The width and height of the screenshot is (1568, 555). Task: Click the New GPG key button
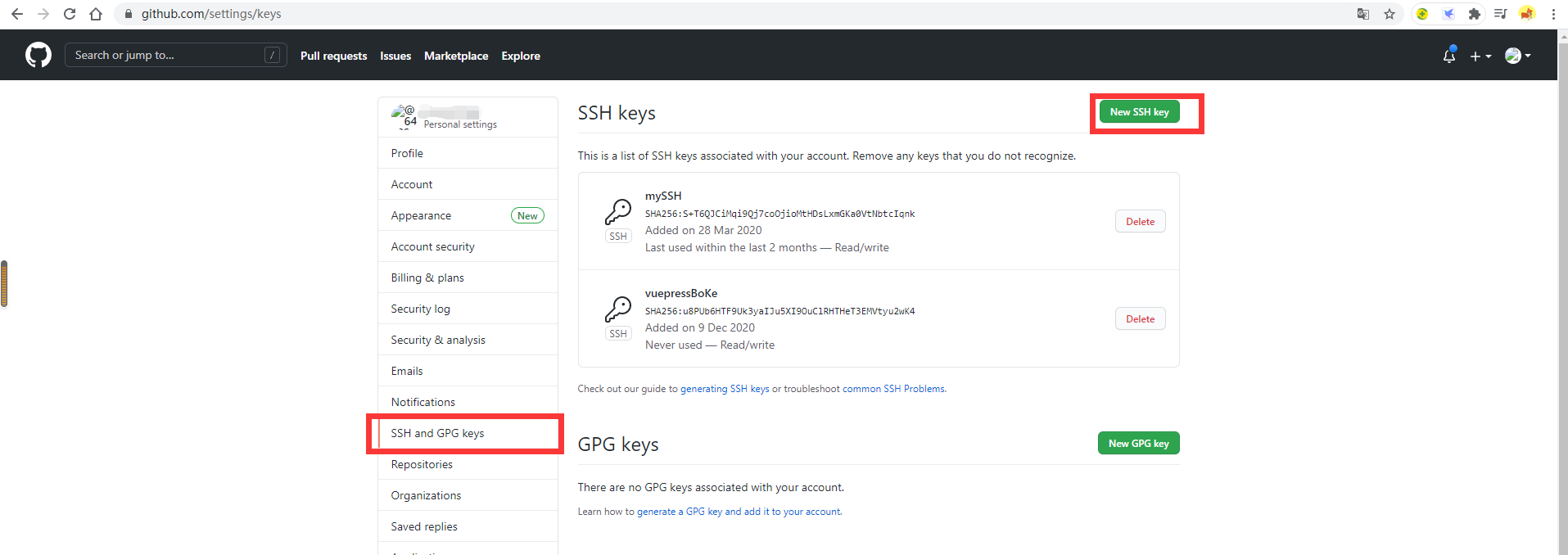(x=1138, y=443)
